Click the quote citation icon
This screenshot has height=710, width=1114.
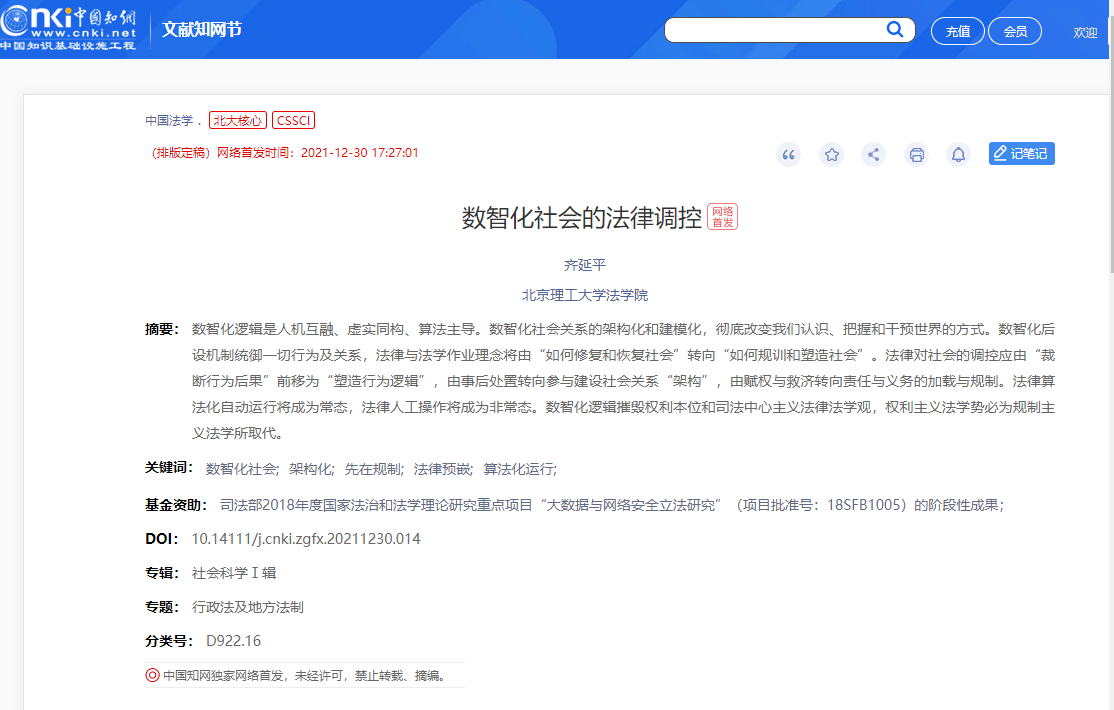[x=788, y=154]
